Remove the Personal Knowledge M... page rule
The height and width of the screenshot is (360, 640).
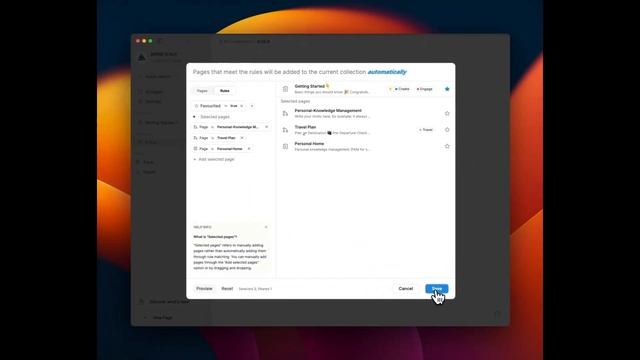pos(267,127)
